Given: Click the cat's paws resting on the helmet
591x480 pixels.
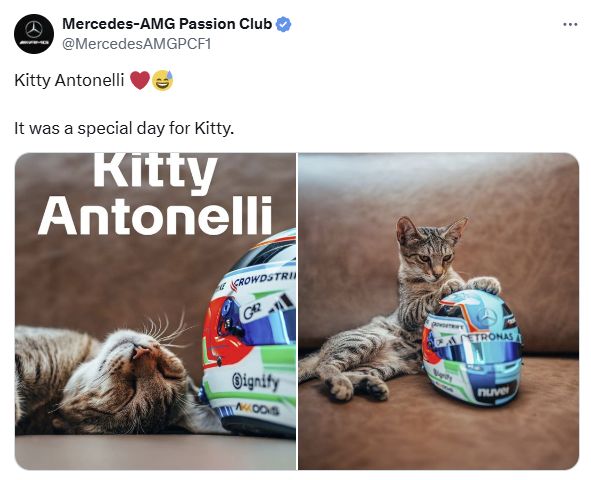Looking at the screenshot, I should (x=472, y=285).
